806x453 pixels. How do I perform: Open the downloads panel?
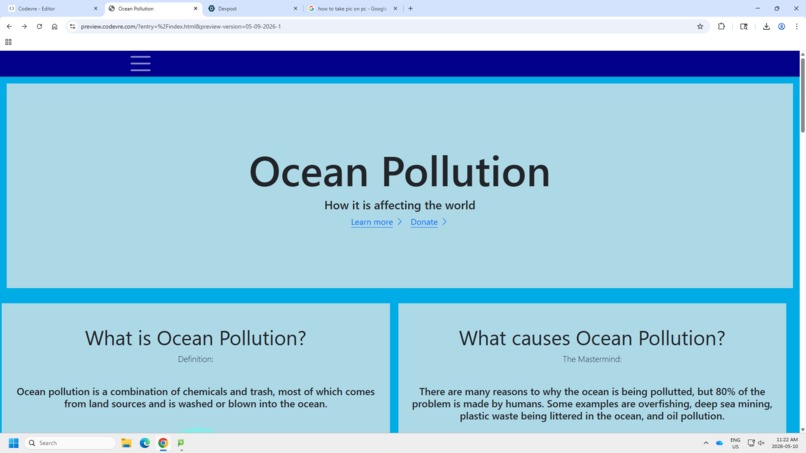coord(766,26)
